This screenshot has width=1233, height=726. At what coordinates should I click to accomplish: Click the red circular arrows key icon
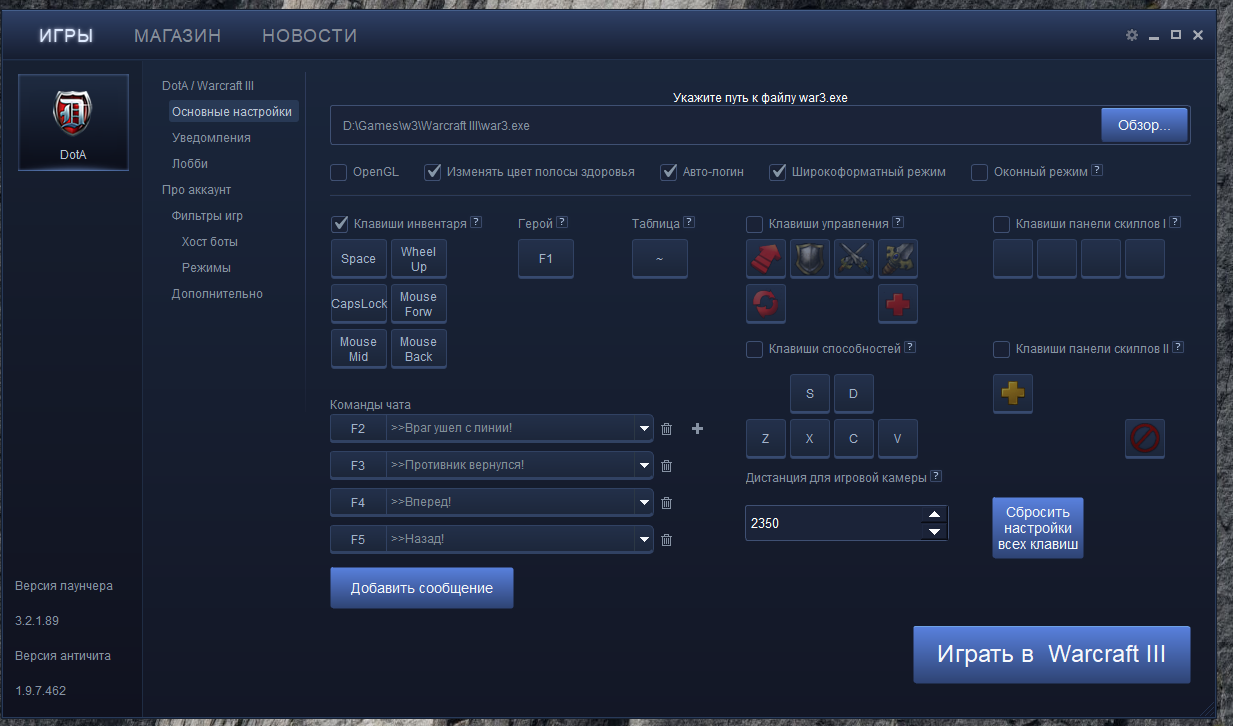(x=766, y=303)
